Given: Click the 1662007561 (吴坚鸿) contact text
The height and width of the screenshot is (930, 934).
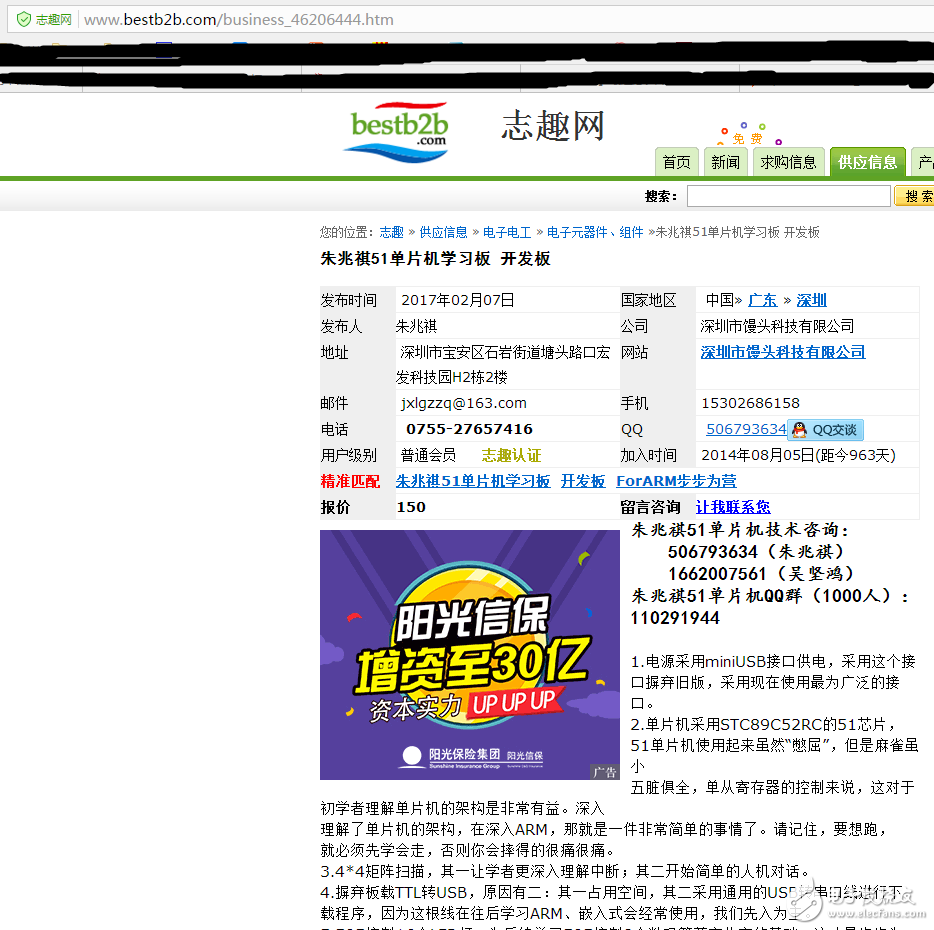Looking at the screenshot, I should [760, 574].
